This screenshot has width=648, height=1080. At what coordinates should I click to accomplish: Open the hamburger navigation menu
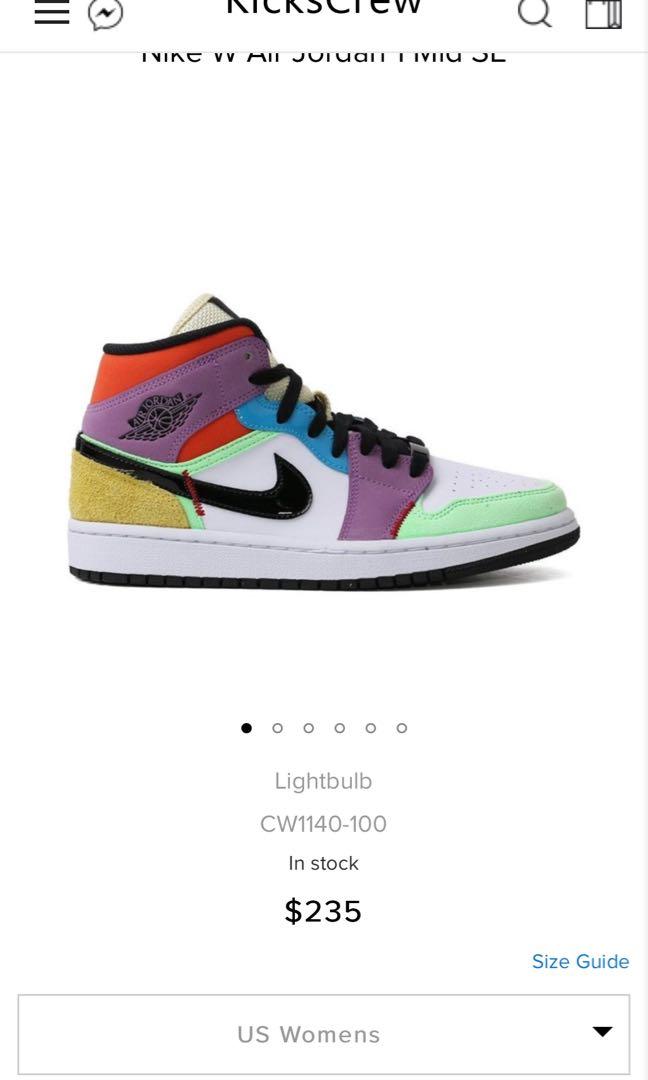52,12
